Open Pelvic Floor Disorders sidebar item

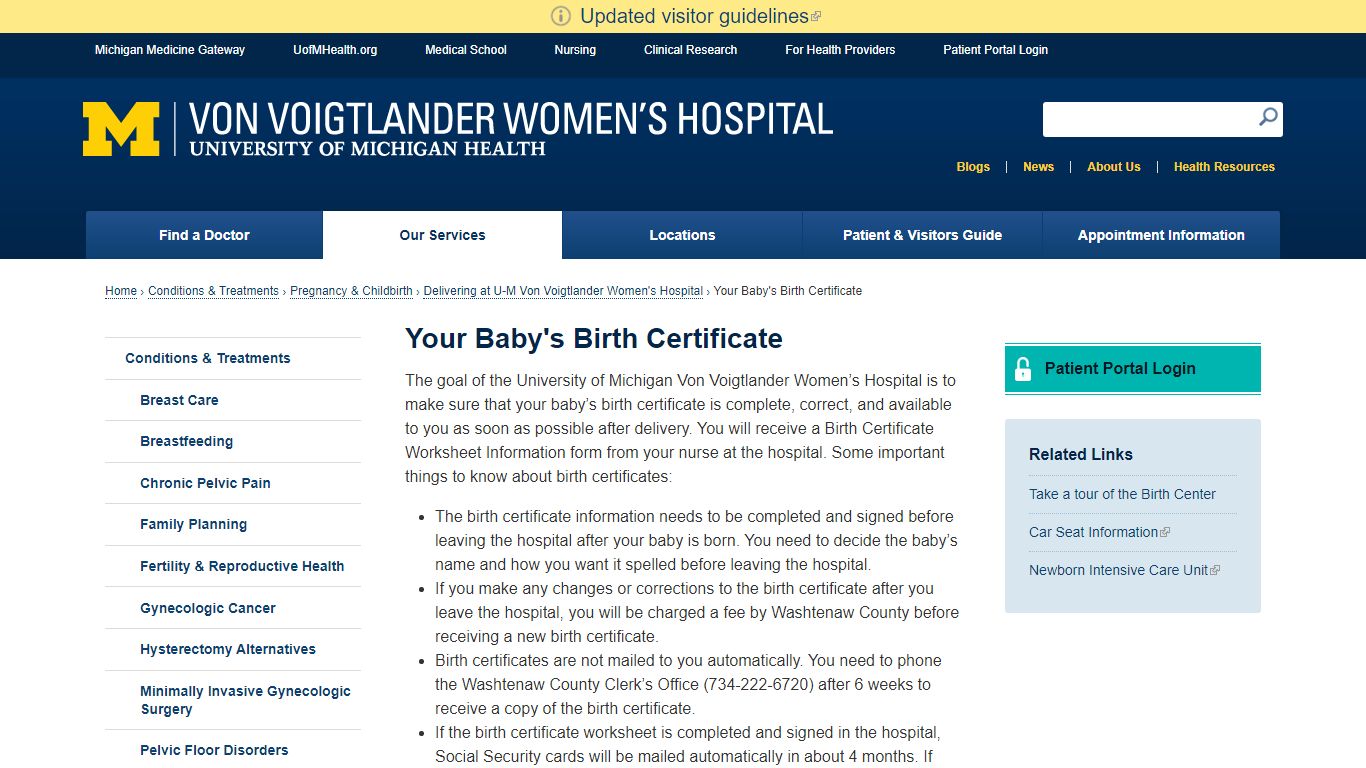(x=214, y=750)
